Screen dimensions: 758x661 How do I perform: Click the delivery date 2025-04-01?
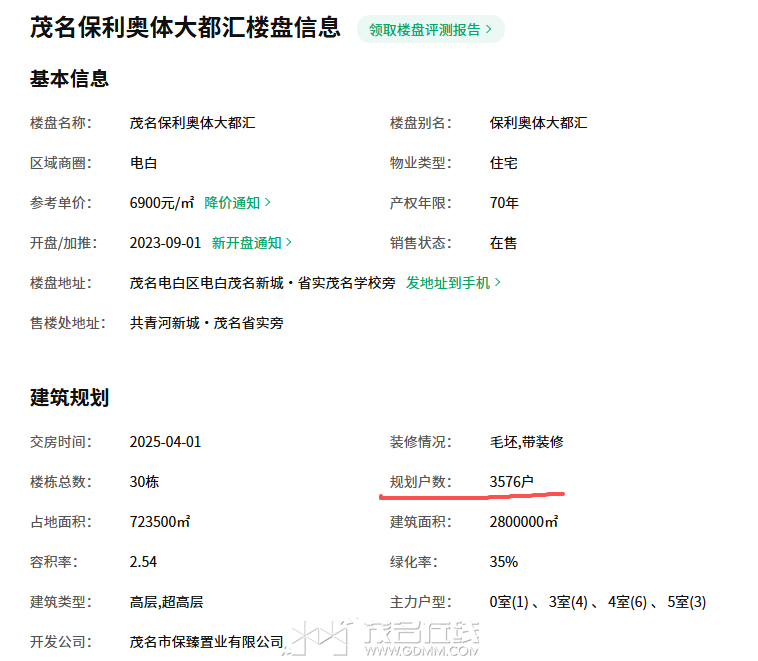pos(165,442)
